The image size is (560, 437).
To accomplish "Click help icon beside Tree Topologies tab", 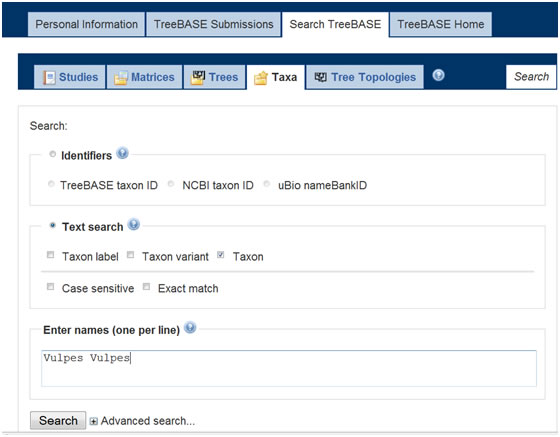I will pos(438,75).
